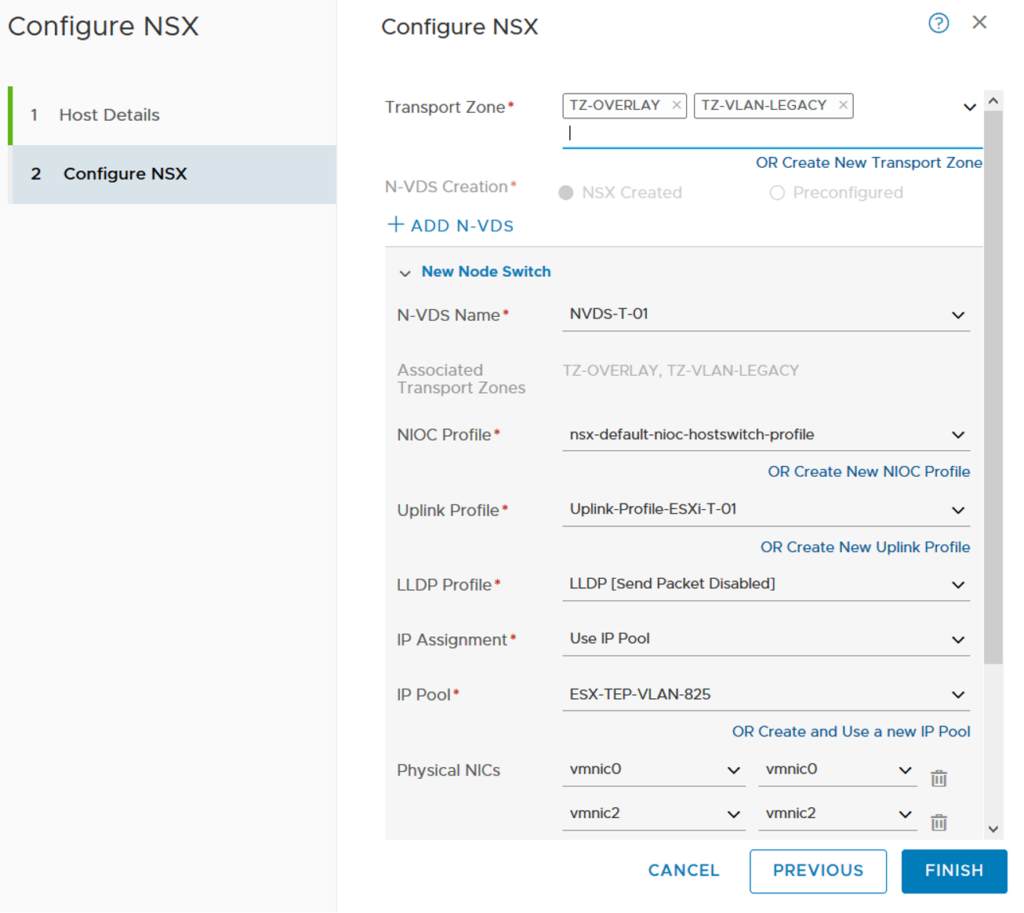Click the ADD N-VDS label

462,226
